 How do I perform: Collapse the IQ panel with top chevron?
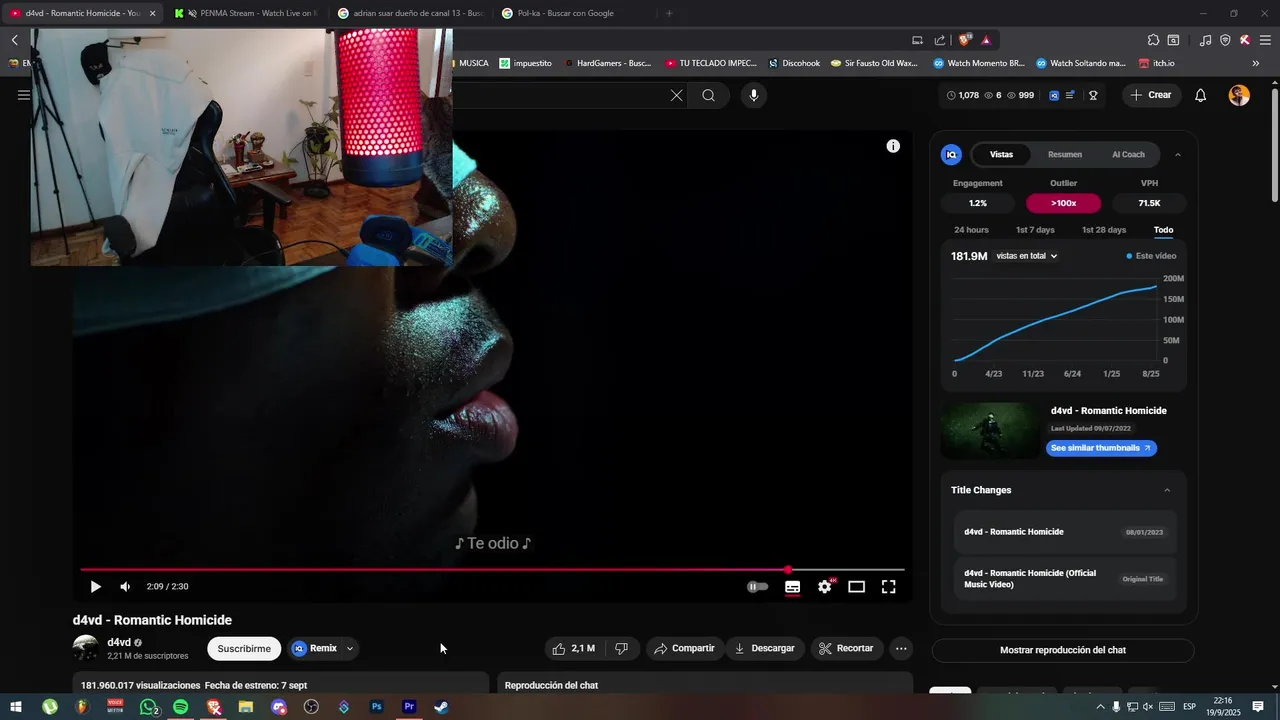1177,154
